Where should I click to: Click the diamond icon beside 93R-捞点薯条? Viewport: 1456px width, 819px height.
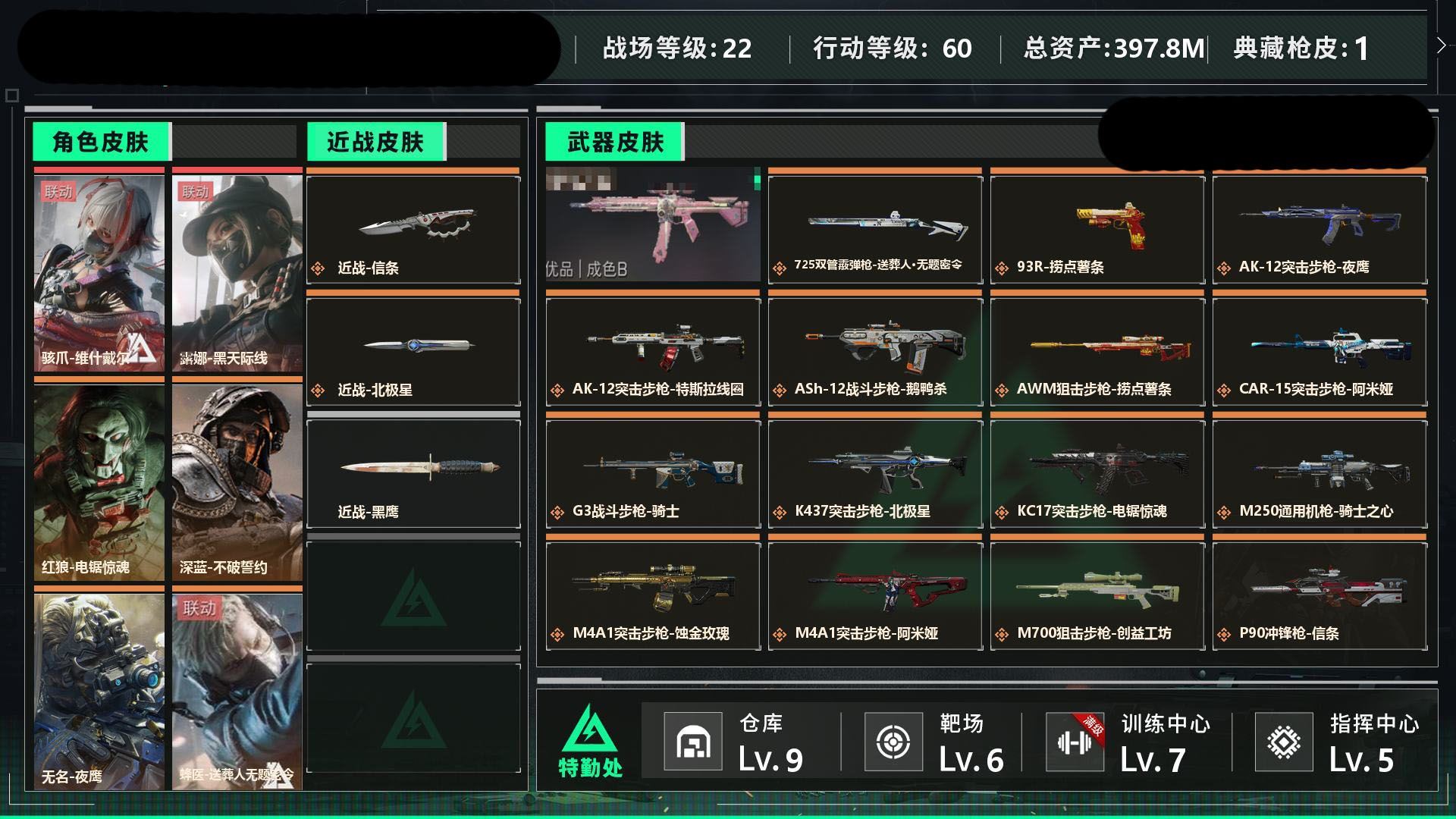point(1002,268)
